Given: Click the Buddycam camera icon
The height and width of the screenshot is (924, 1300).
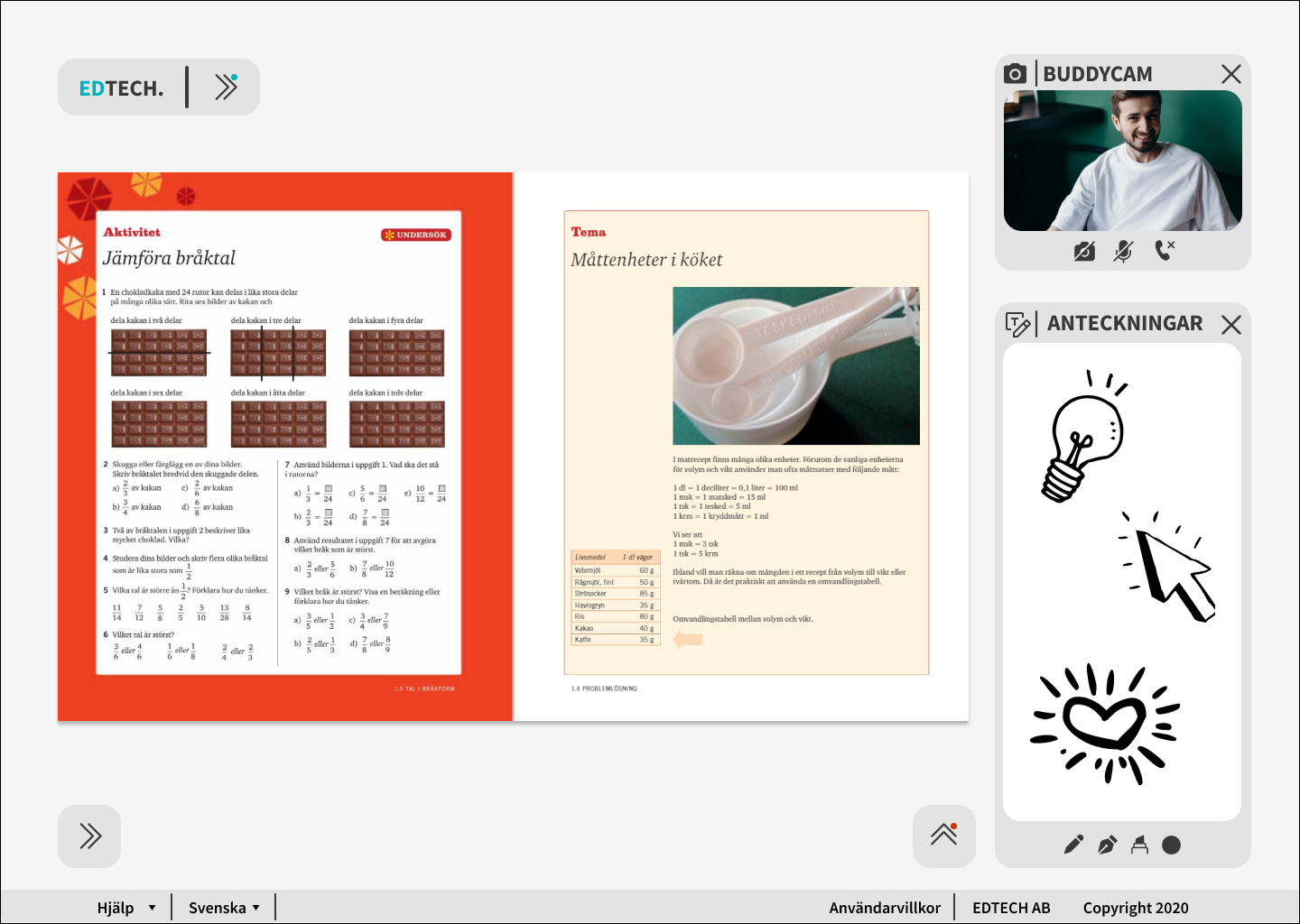Looking at the screenshot, I should (1016, 74).
